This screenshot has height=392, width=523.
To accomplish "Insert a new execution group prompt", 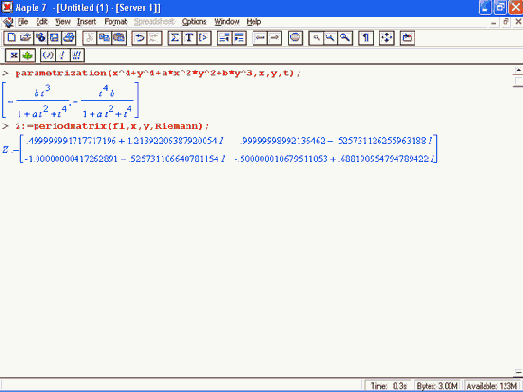I will point(203,38).
